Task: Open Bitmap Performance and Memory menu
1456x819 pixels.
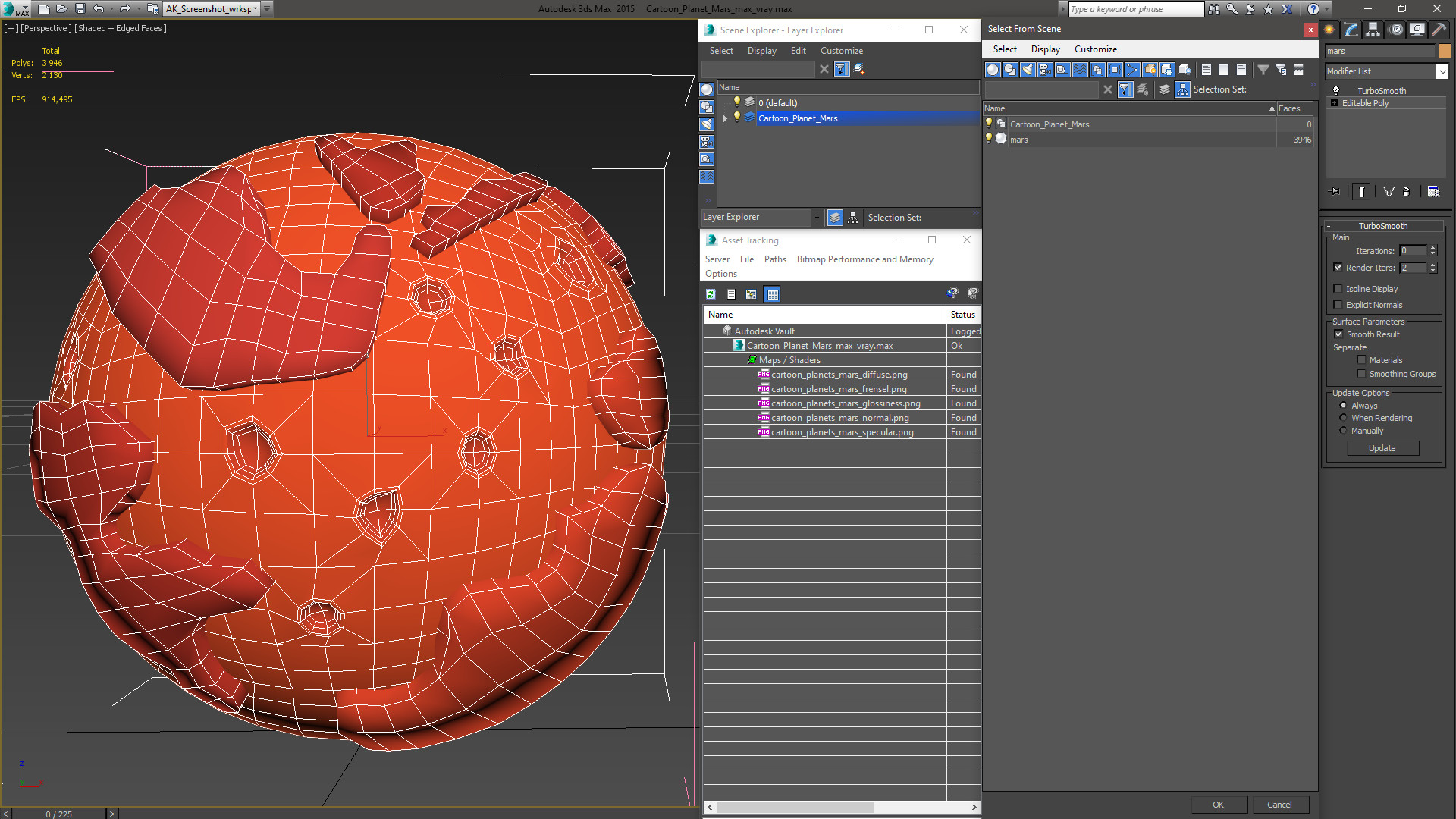Action: pyautogui.click(x=864, y=259)
